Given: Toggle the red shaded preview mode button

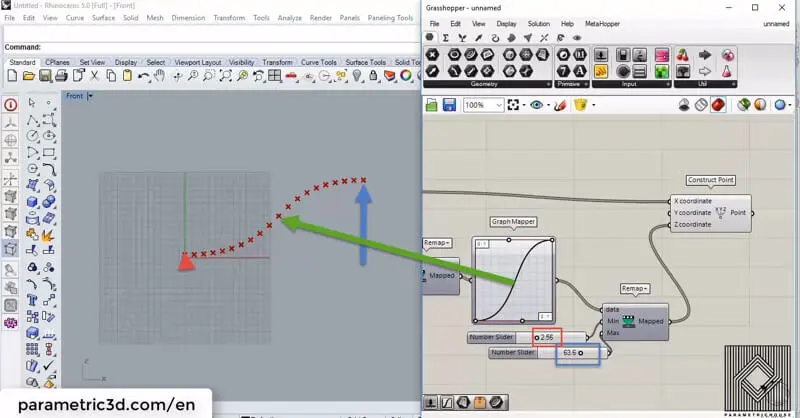Looking at the screenshot, I should (x=718, y=105).
